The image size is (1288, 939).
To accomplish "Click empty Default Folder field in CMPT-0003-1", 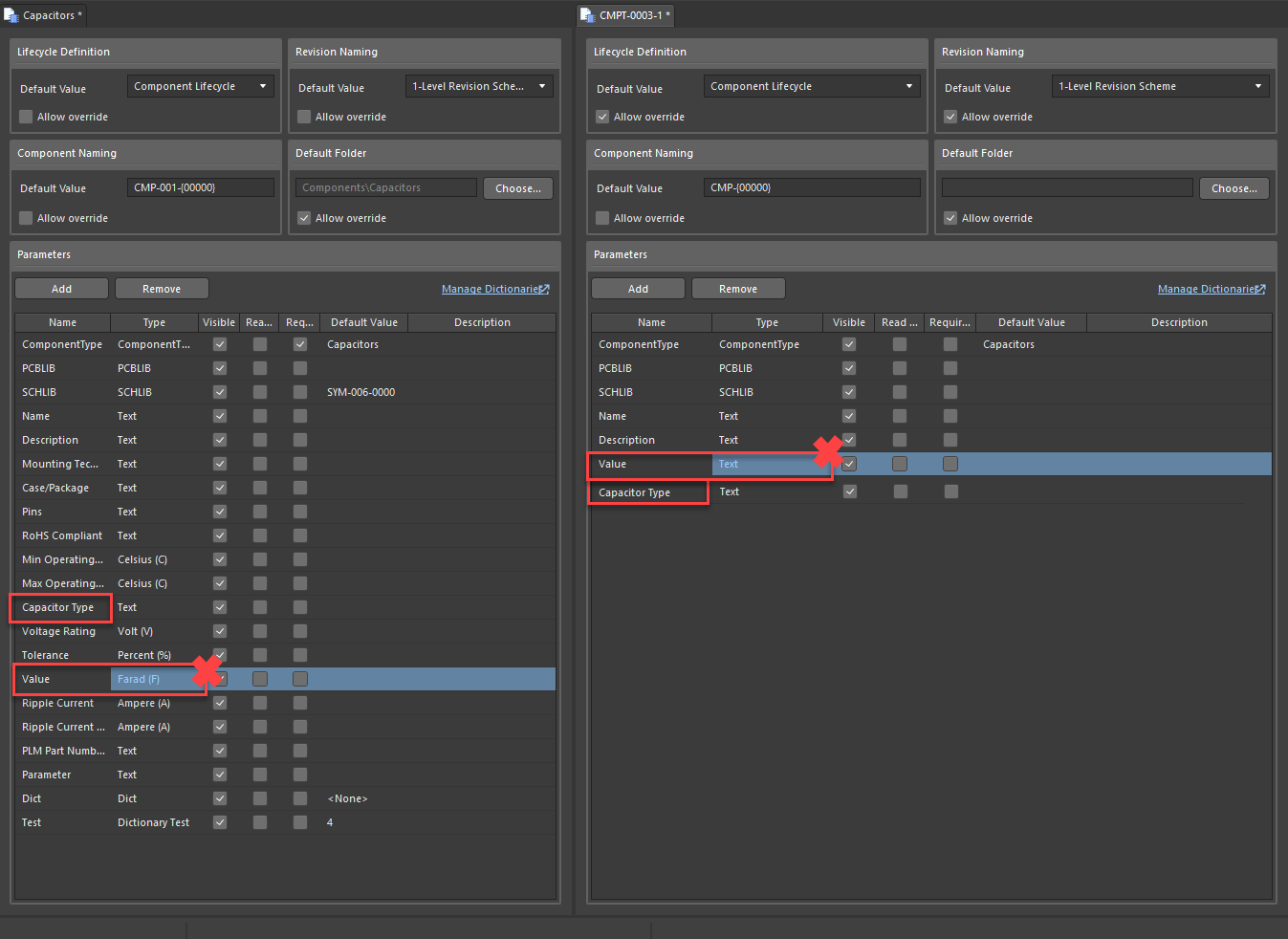I will pos(1067,187).
